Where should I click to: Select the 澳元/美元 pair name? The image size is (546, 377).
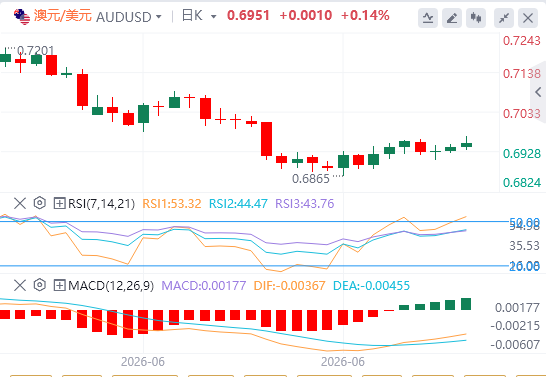(x=63, y=16)
